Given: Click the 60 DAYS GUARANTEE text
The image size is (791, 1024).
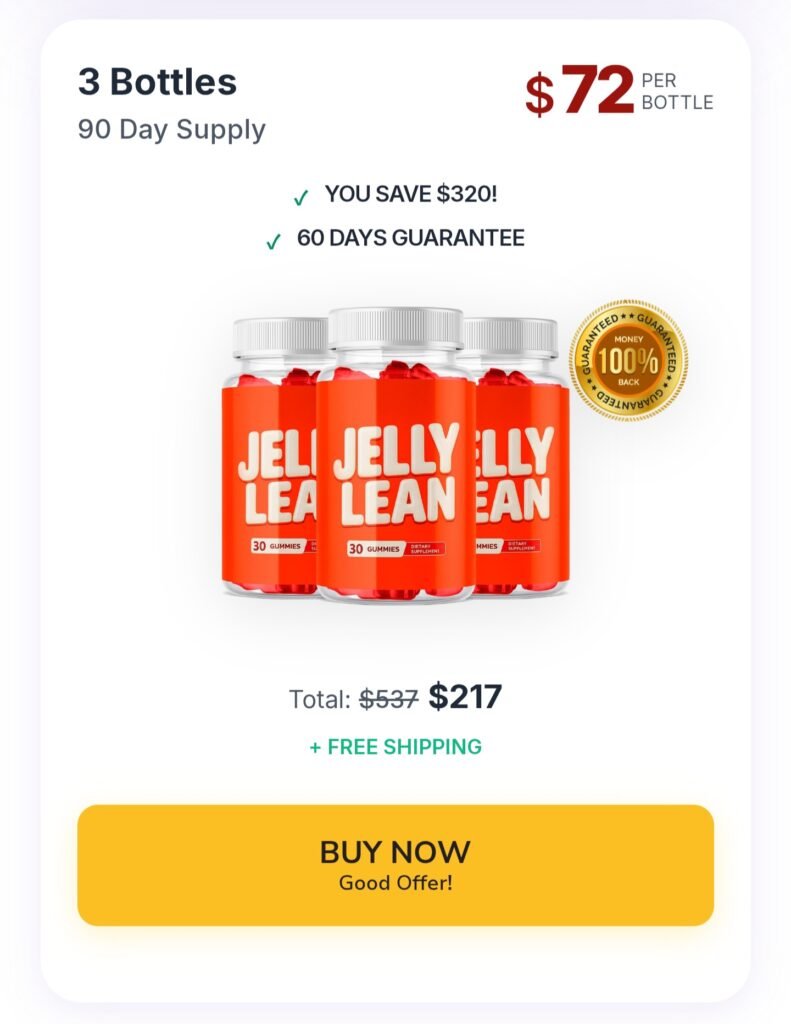Looking at the screenshot, I should [x=410, y=239].
